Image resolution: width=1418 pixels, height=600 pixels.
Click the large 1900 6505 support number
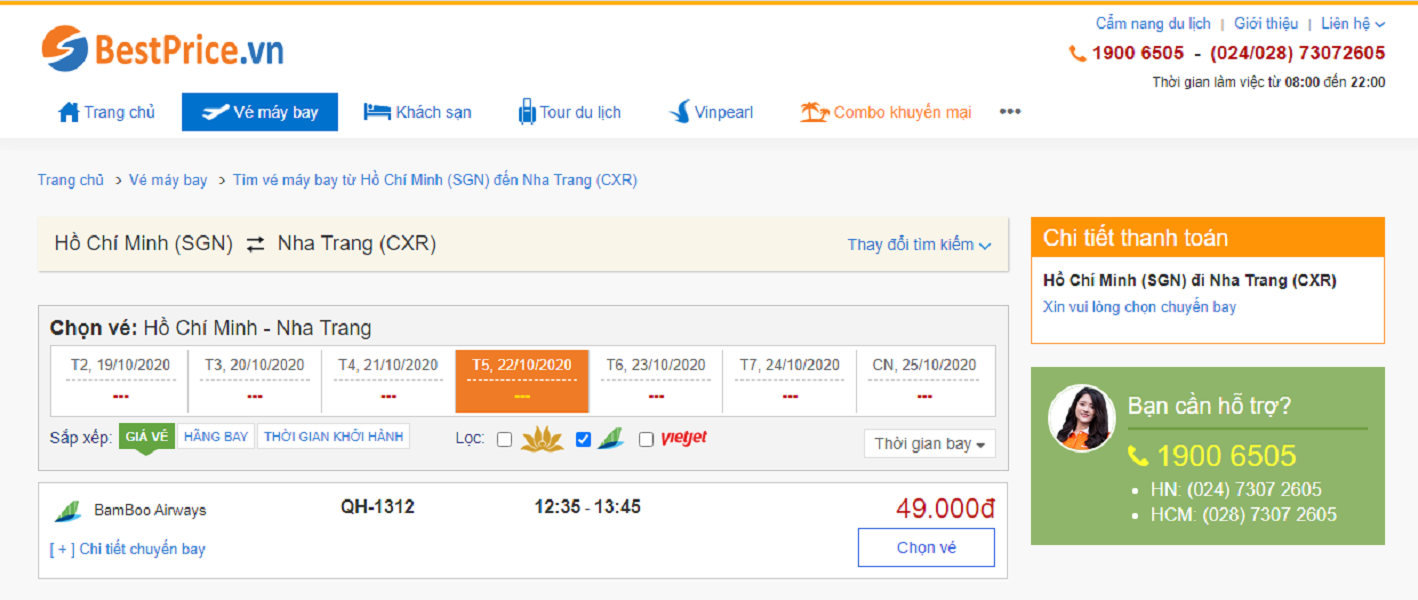point(1226,457)
